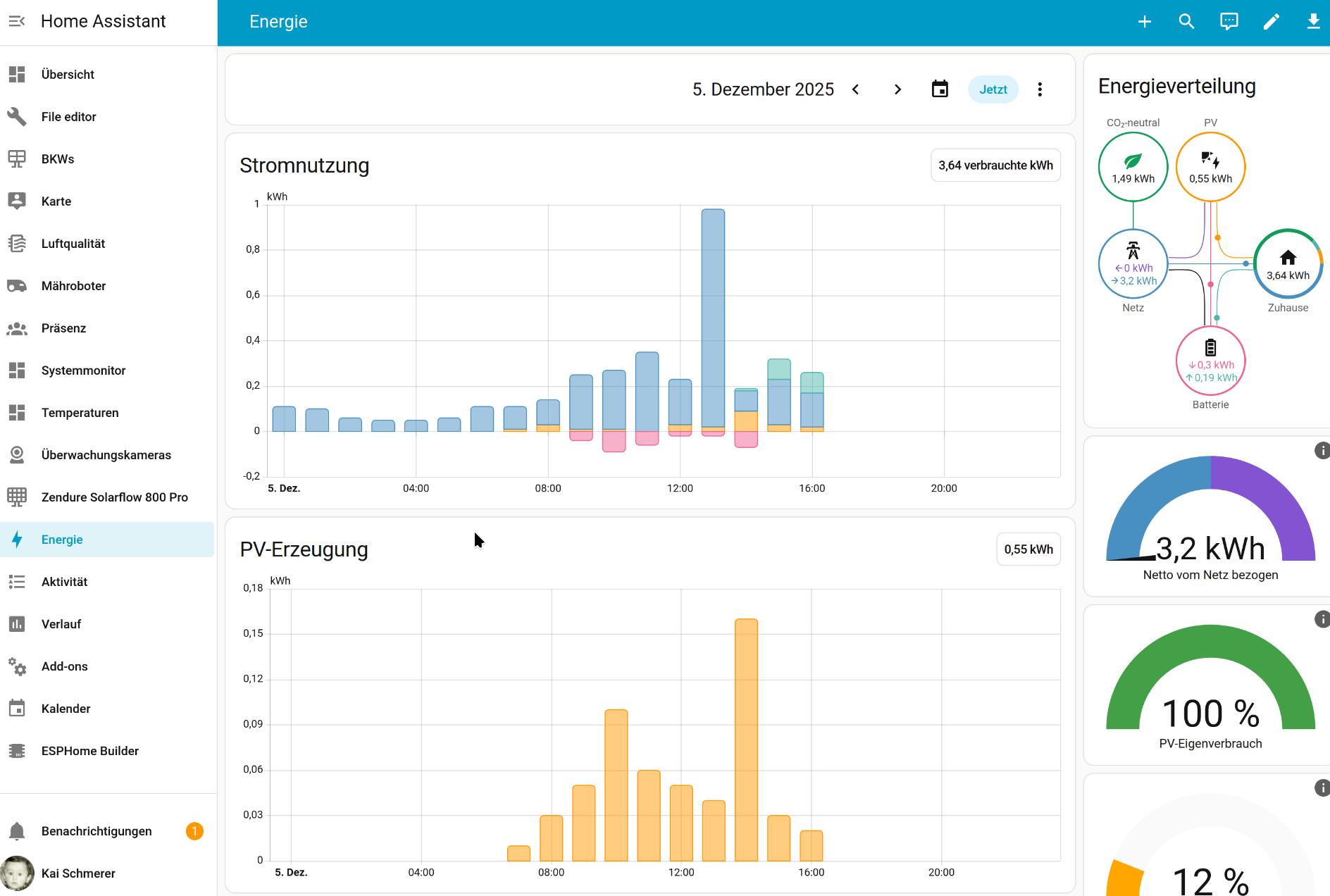
Task: Click the download icon in header
Action: coord(1314,22)
